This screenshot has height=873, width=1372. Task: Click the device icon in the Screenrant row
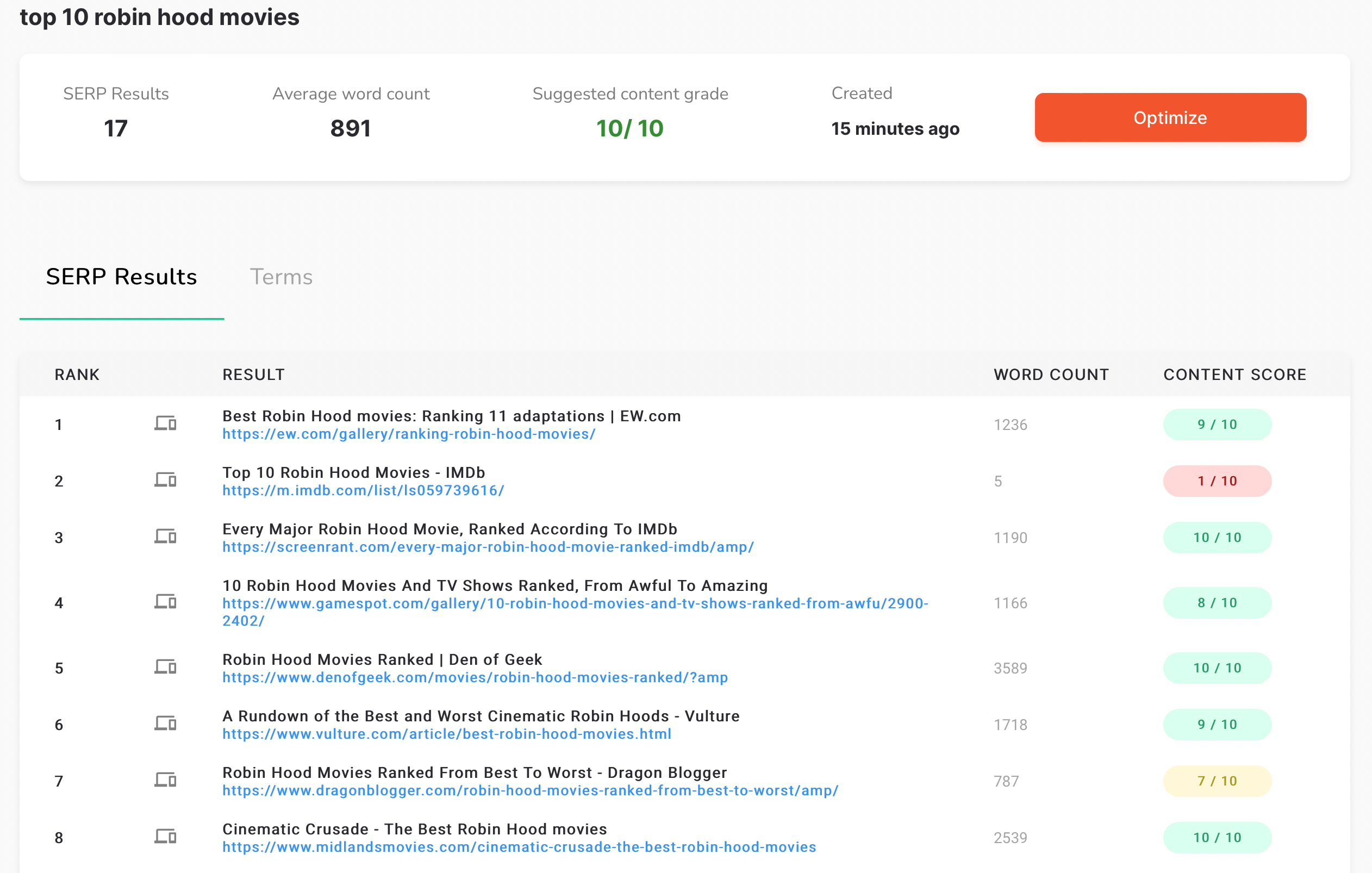point(165,537)
